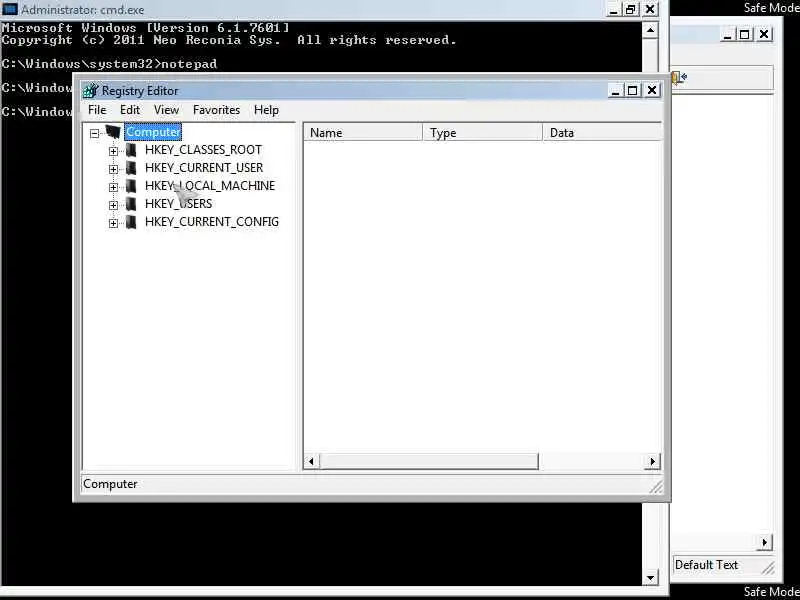
Task: Minimize the cmd.exe window
Action: [614, 10]
